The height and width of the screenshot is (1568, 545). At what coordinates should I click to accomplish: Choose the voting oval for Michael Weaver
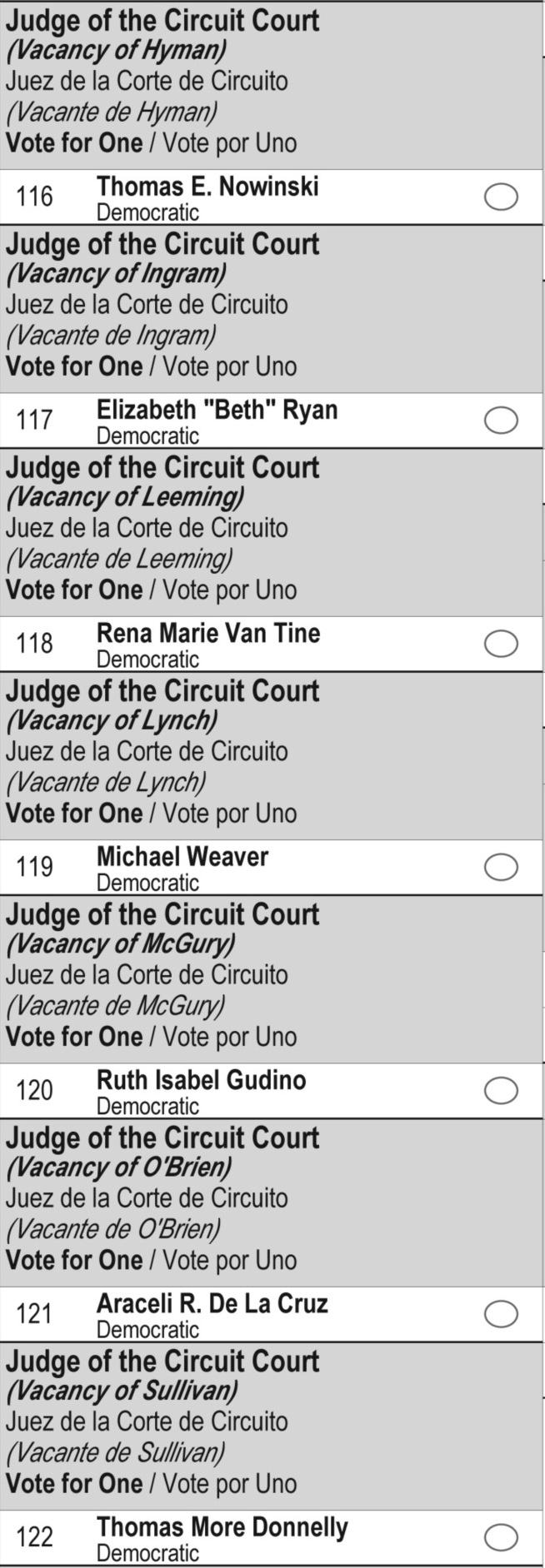501,868
